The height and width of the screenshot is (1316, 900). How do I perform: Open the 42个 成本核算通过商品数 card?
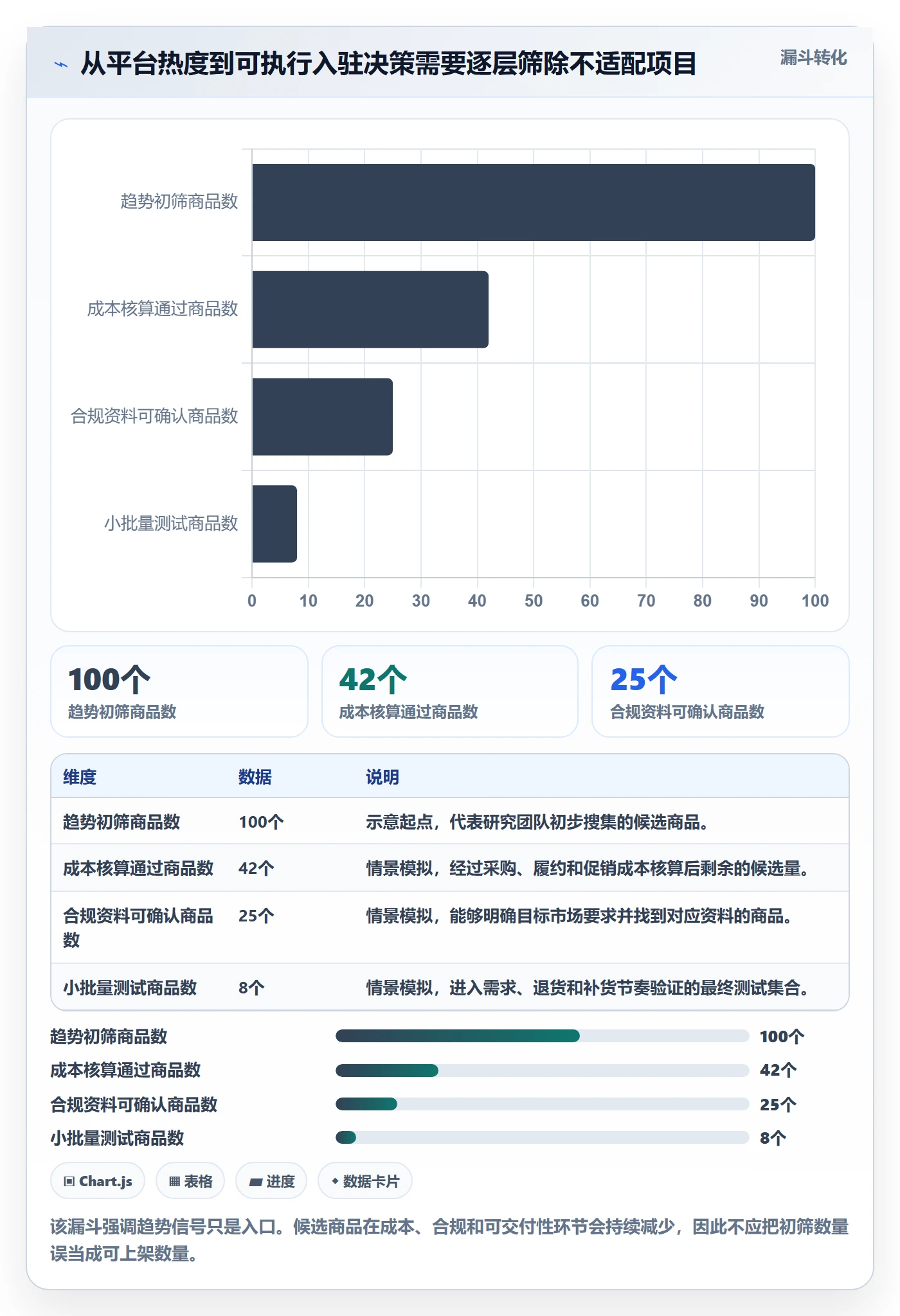[450, 691]
